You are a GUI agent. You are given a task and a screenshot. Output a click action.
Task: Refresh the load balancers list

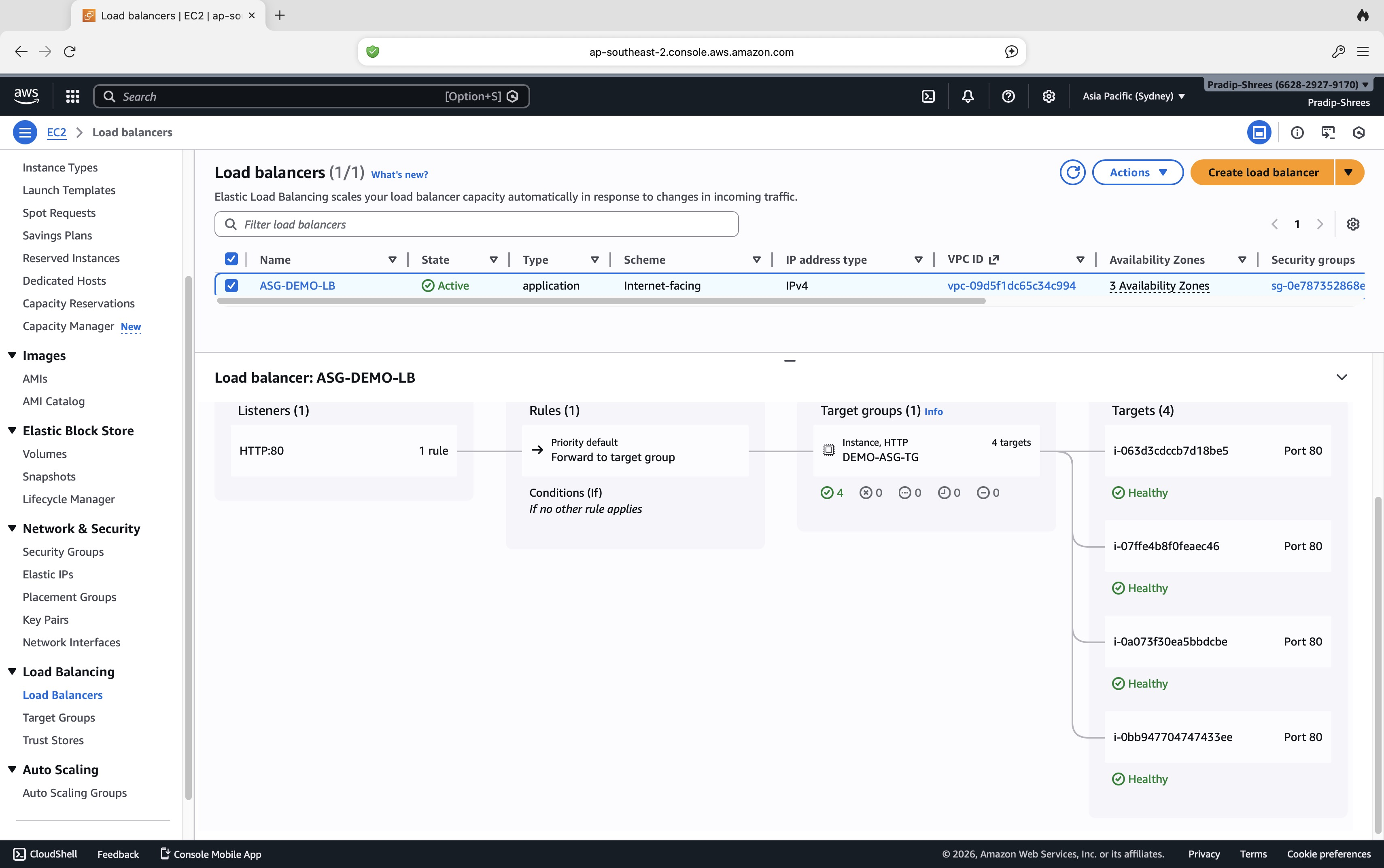pos(1072,171)
